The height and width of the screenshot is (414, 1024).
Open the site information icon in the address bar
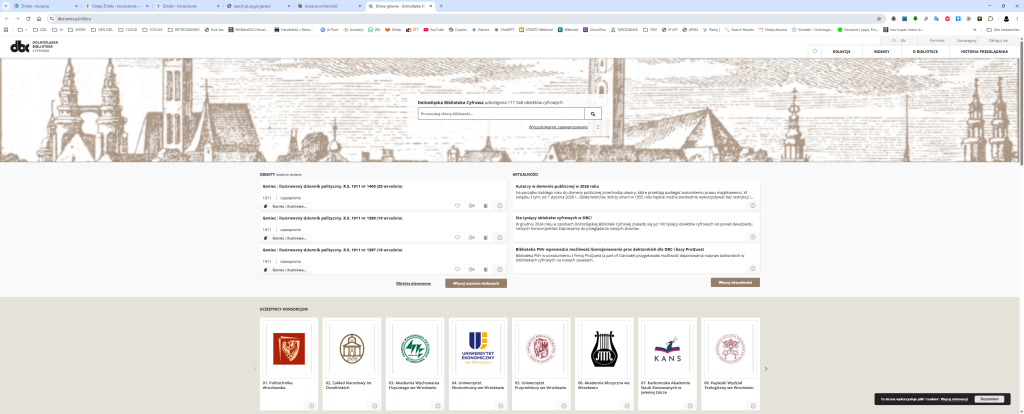[x=52, y=19]
